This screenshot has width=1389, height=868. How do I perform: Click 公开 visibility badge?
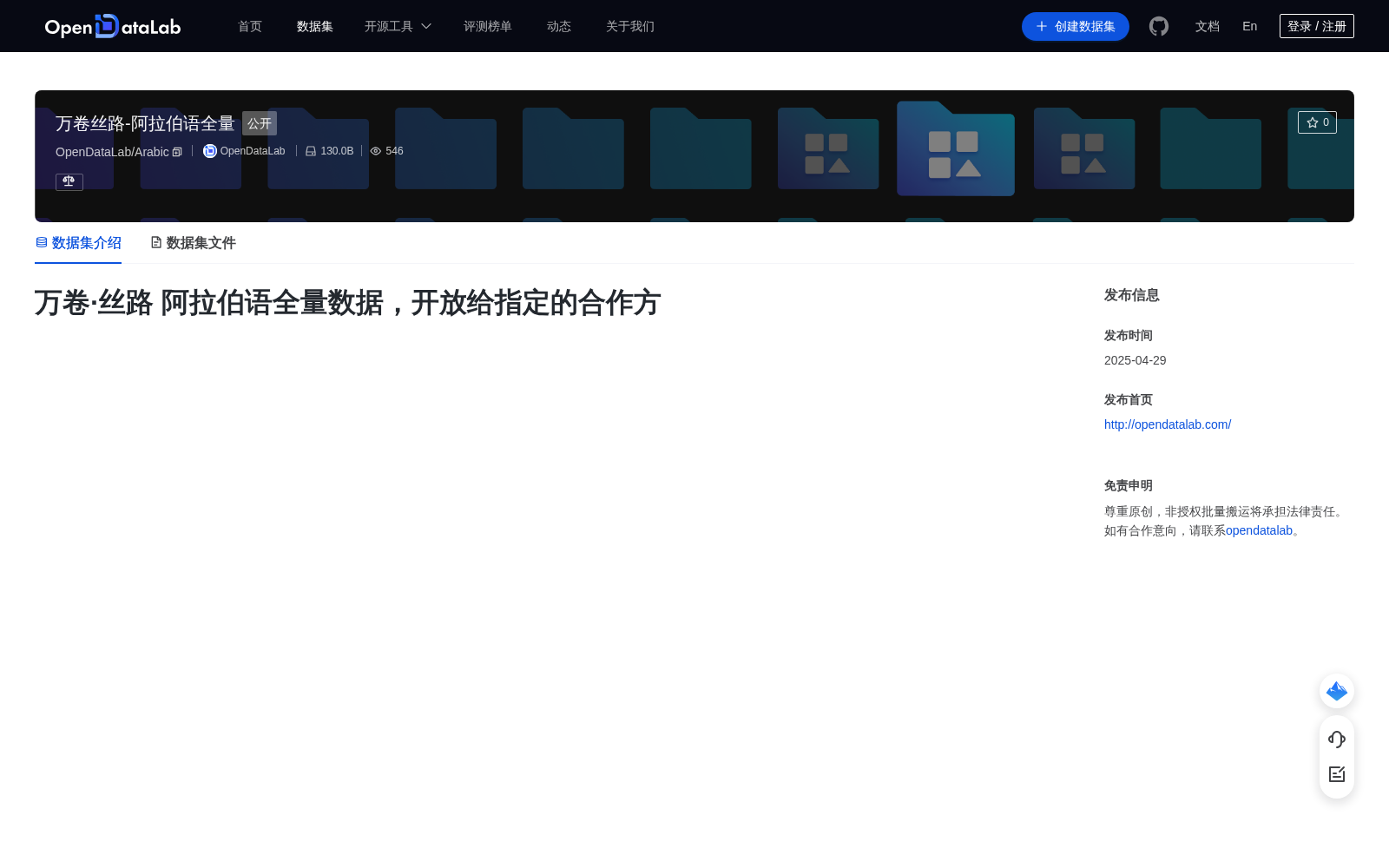(x=260, y=123)
